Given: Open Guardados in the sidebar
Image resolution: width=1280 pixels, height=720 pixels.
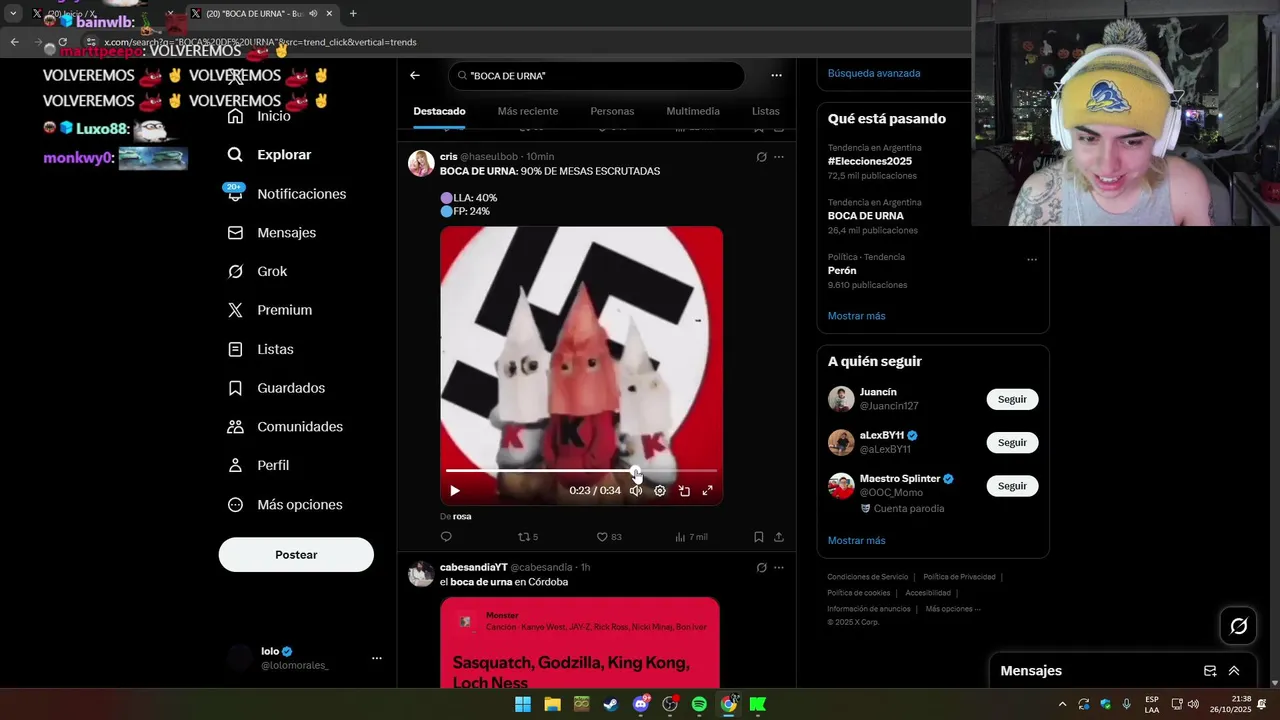Looking at the screenshot, I should (x=277, y=388).
